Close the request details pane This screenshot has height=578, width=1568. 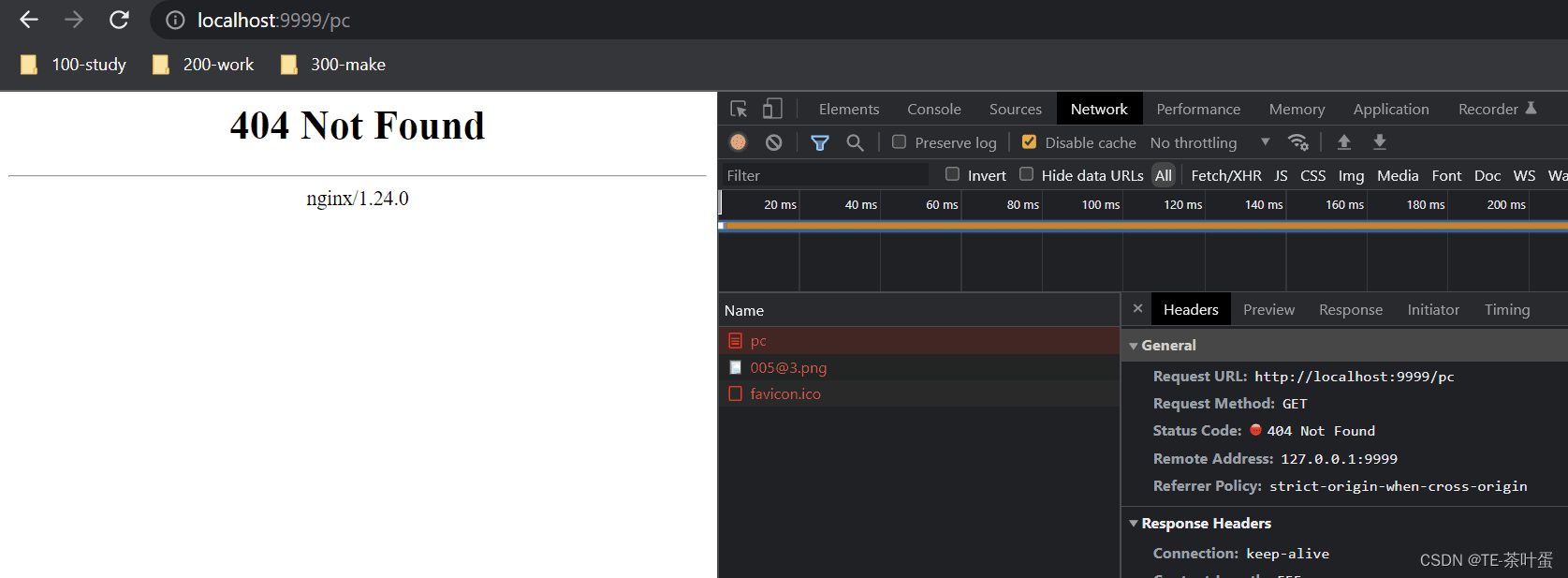click(1137, 308)
